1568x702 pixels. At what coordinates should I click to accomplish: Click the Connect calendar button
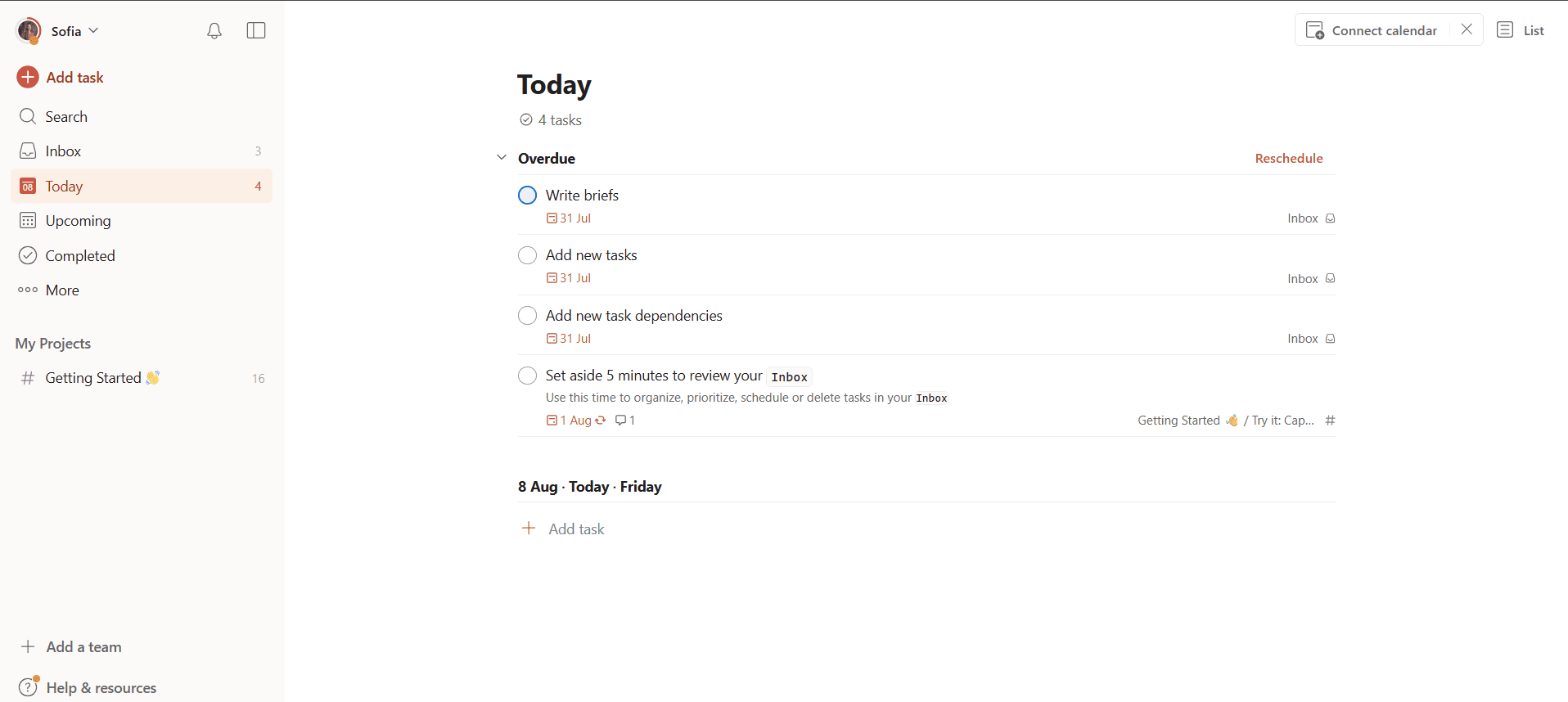coord(1372,30)
